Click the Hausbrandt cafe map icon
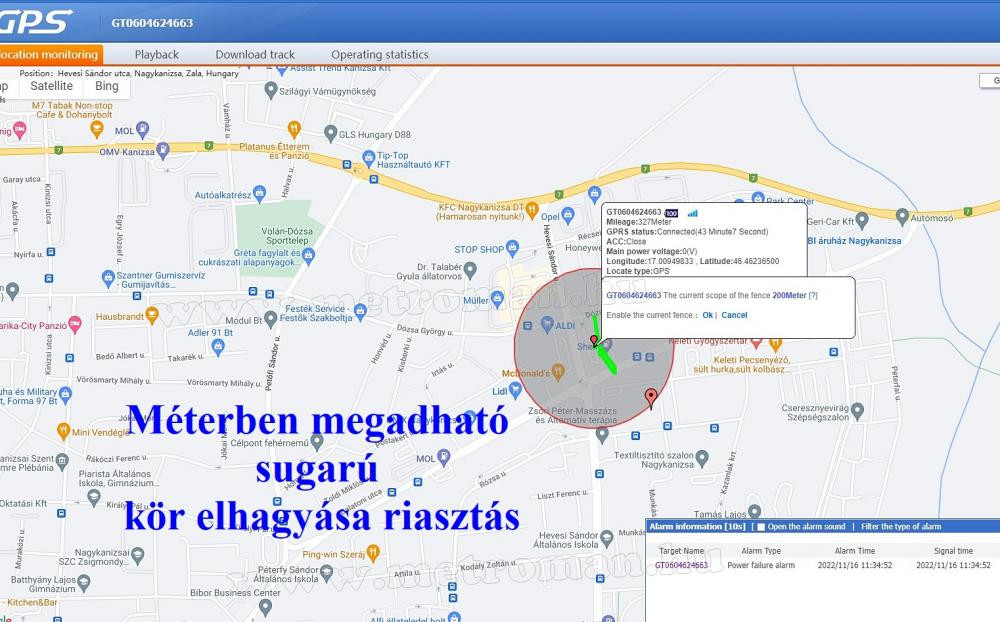Viewport: 1000px width, 622px height. 152,316
